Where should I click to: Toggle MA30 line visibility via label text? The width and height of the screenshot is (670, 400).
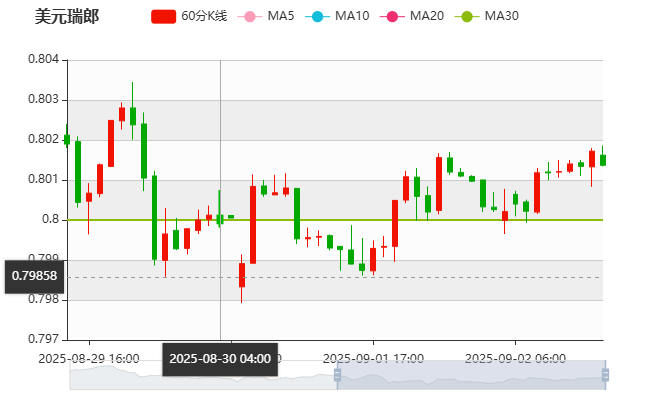click(x=501, y=17)
